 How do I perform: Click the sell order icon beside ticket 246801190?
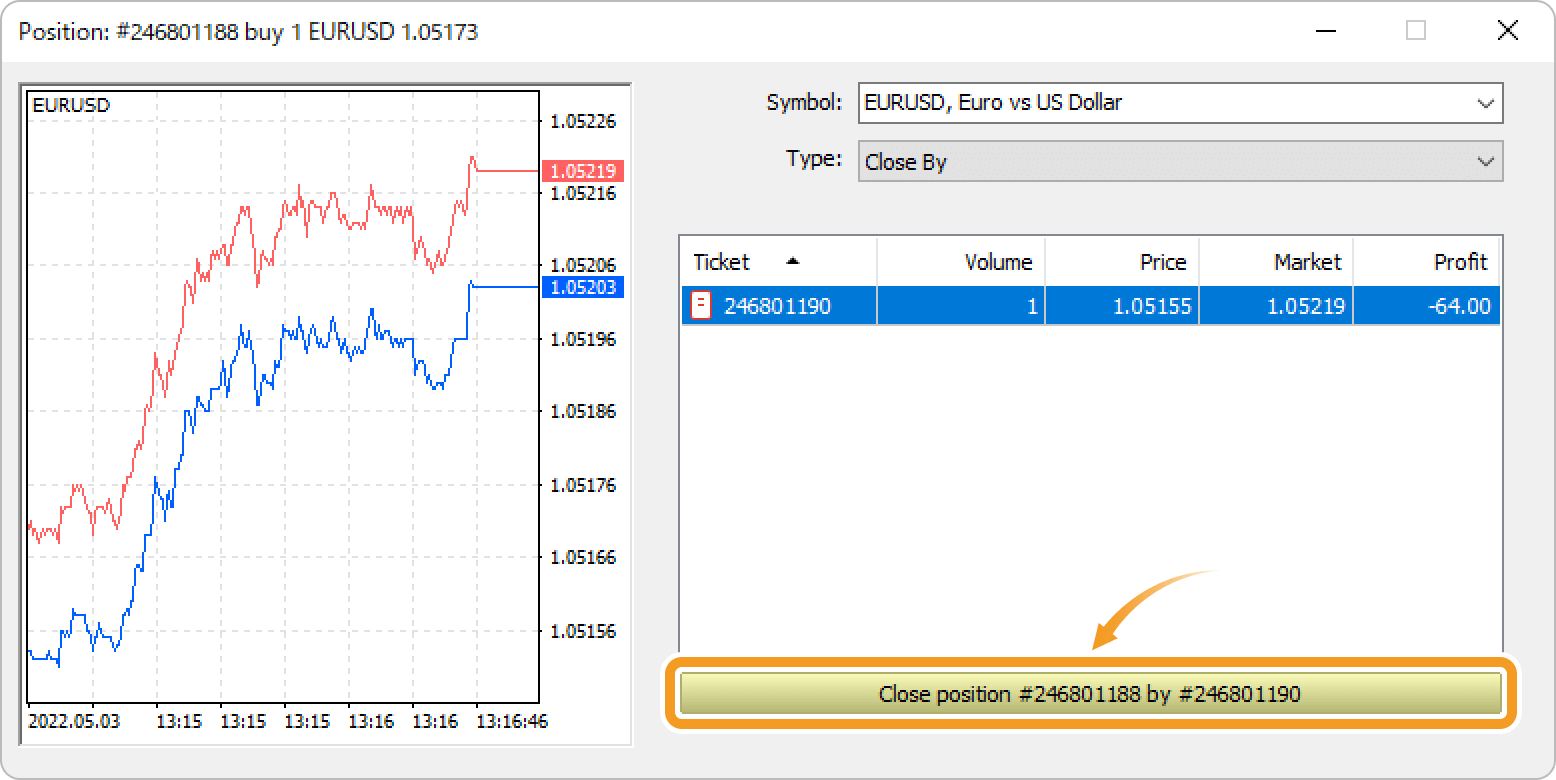tap(701, 306)
